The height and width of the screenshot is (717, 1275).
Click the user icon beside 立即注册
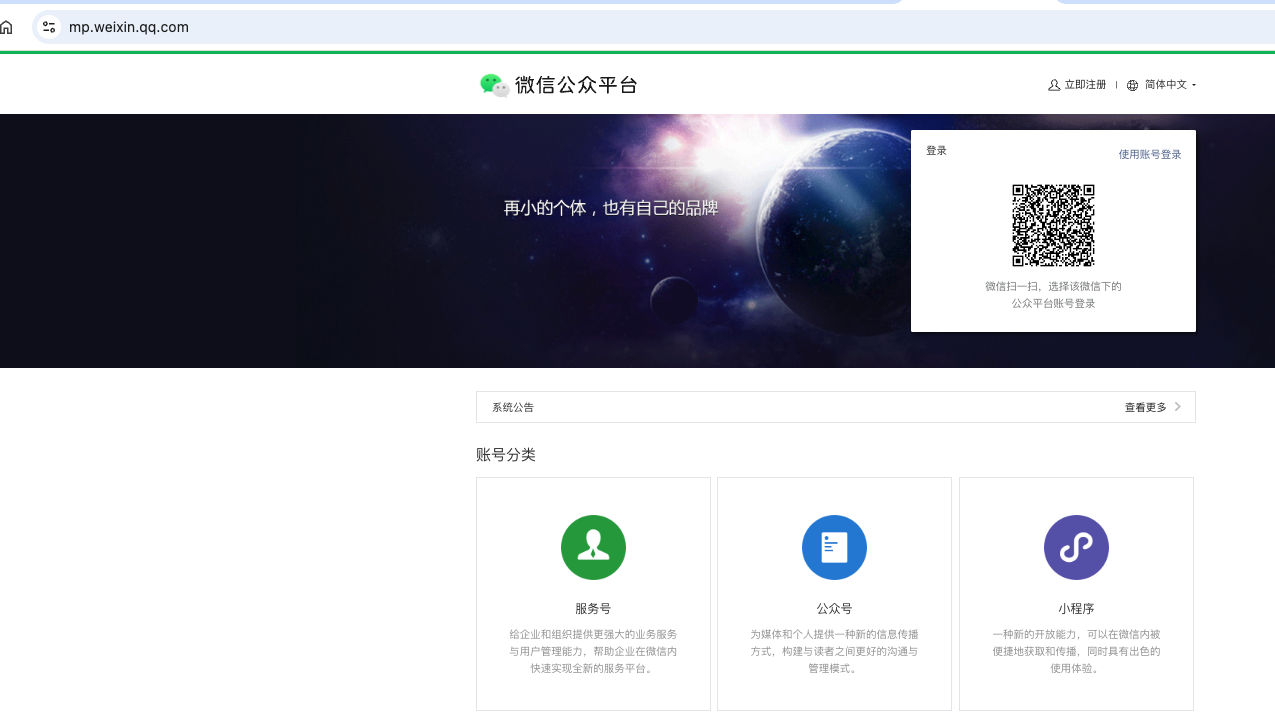[1054, 85]
